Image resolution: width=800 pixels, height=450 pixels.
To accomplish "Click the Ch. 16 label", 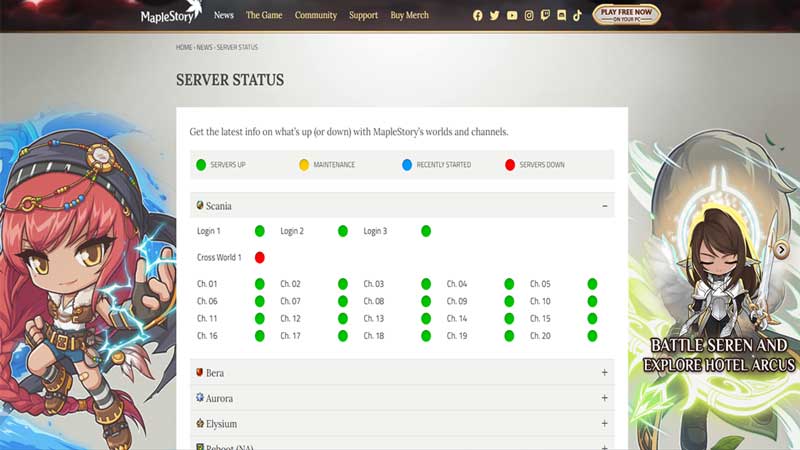I will tap(207, 336).
